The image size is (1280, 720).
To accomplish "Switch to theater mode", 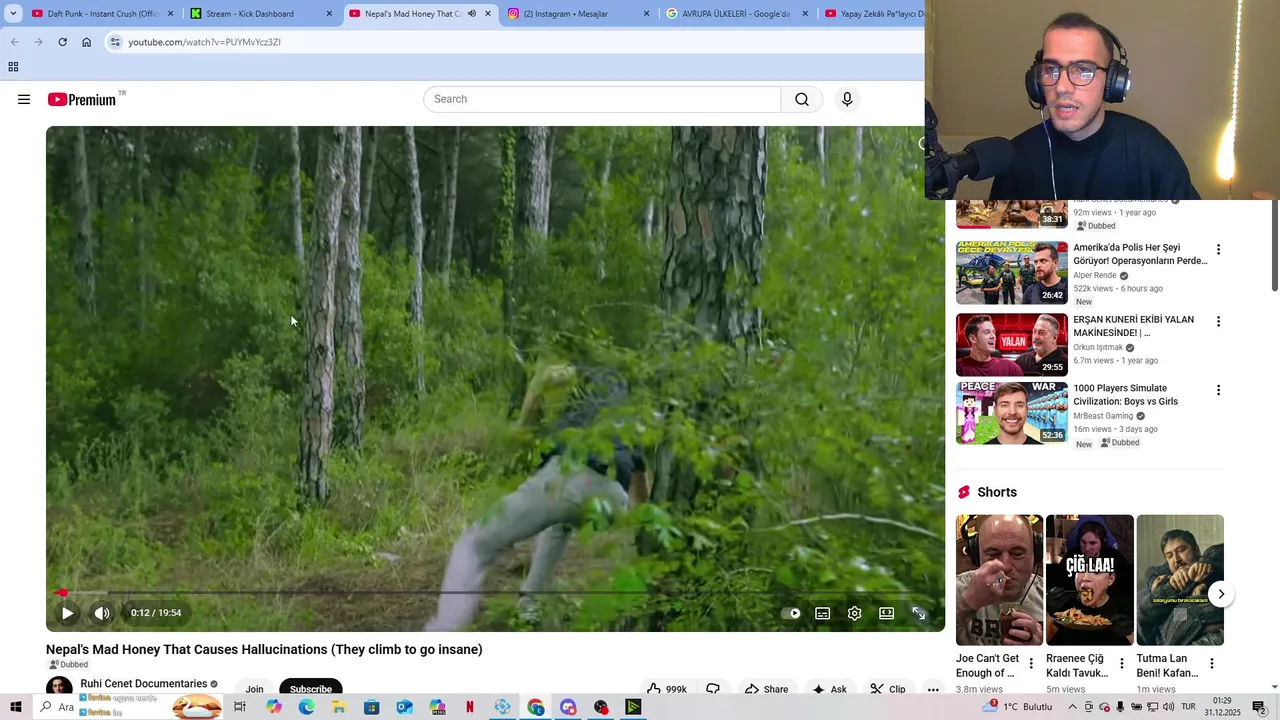I will 887,613.
